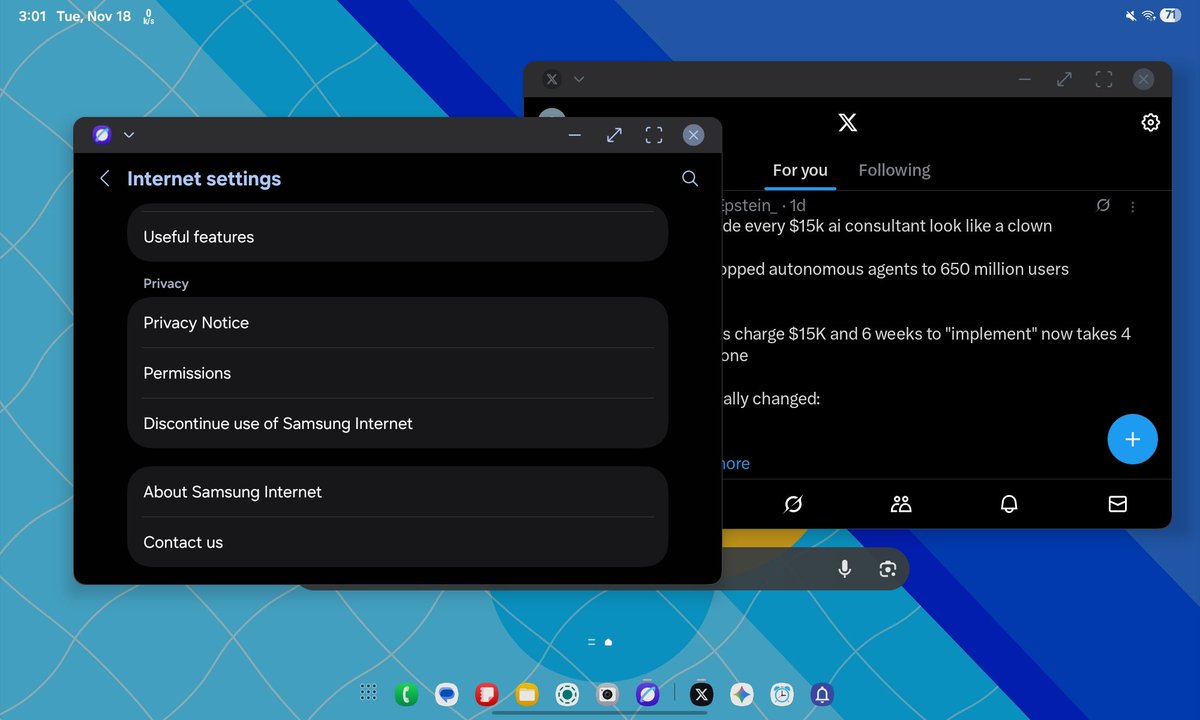The width and height of the screenshot is (1200, 720).
Task: Compose new post with plus button
Action: pos(1132,439)
